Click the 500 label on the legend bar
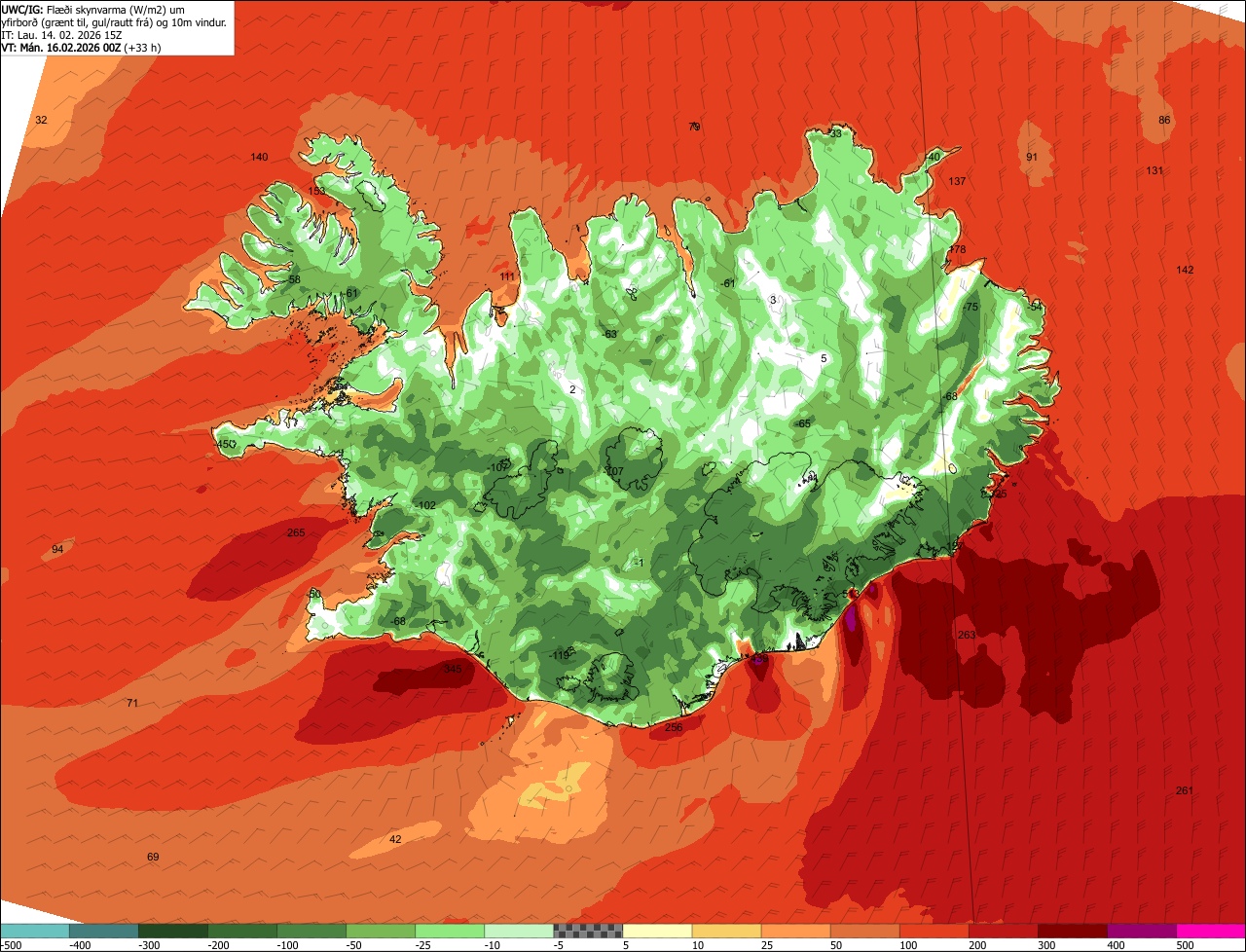Viewport: 1246px width, 952px height. [1185, 945]
